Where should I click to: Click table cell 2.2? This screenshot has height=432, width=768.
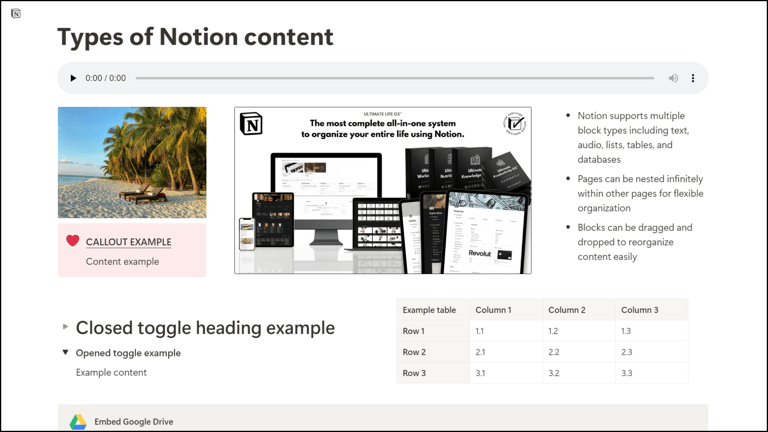579,352
